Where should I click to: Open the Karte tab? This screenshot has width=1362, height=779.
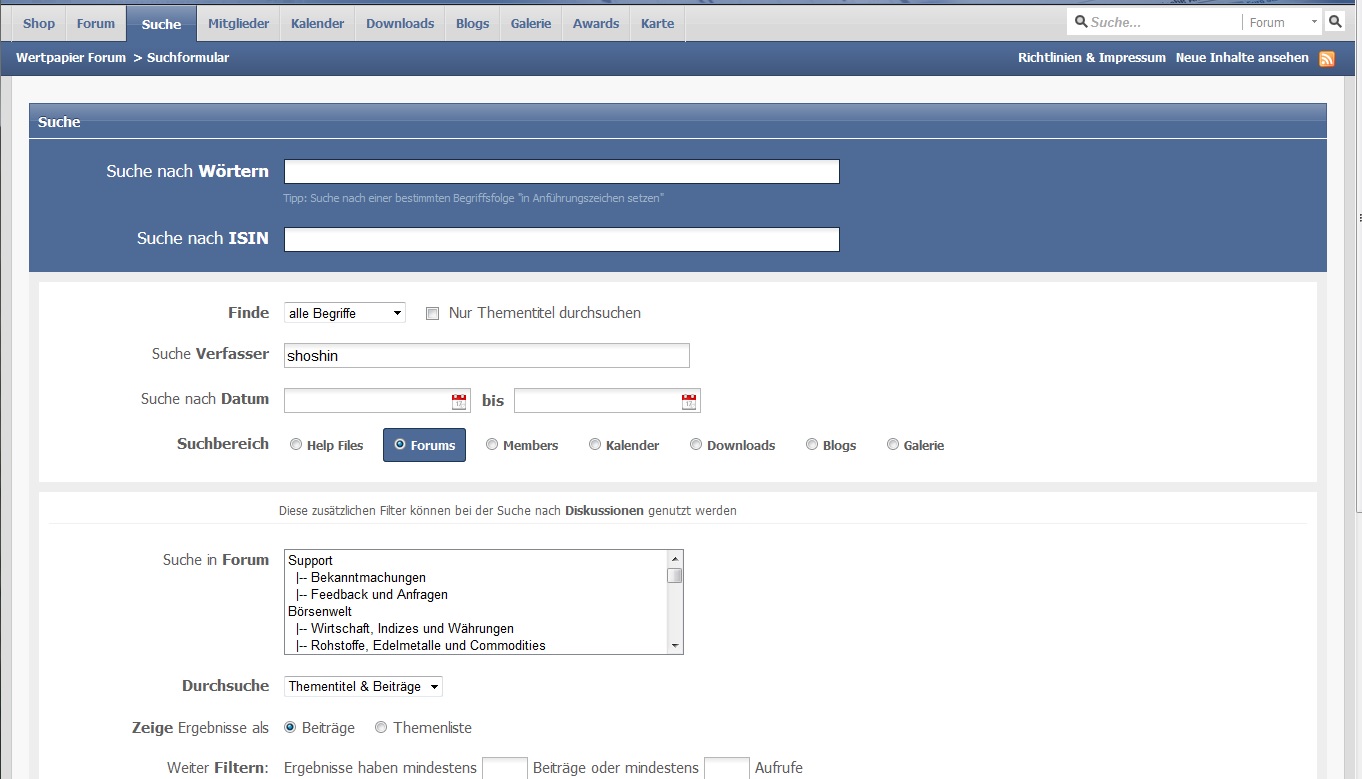coord(657,23)
